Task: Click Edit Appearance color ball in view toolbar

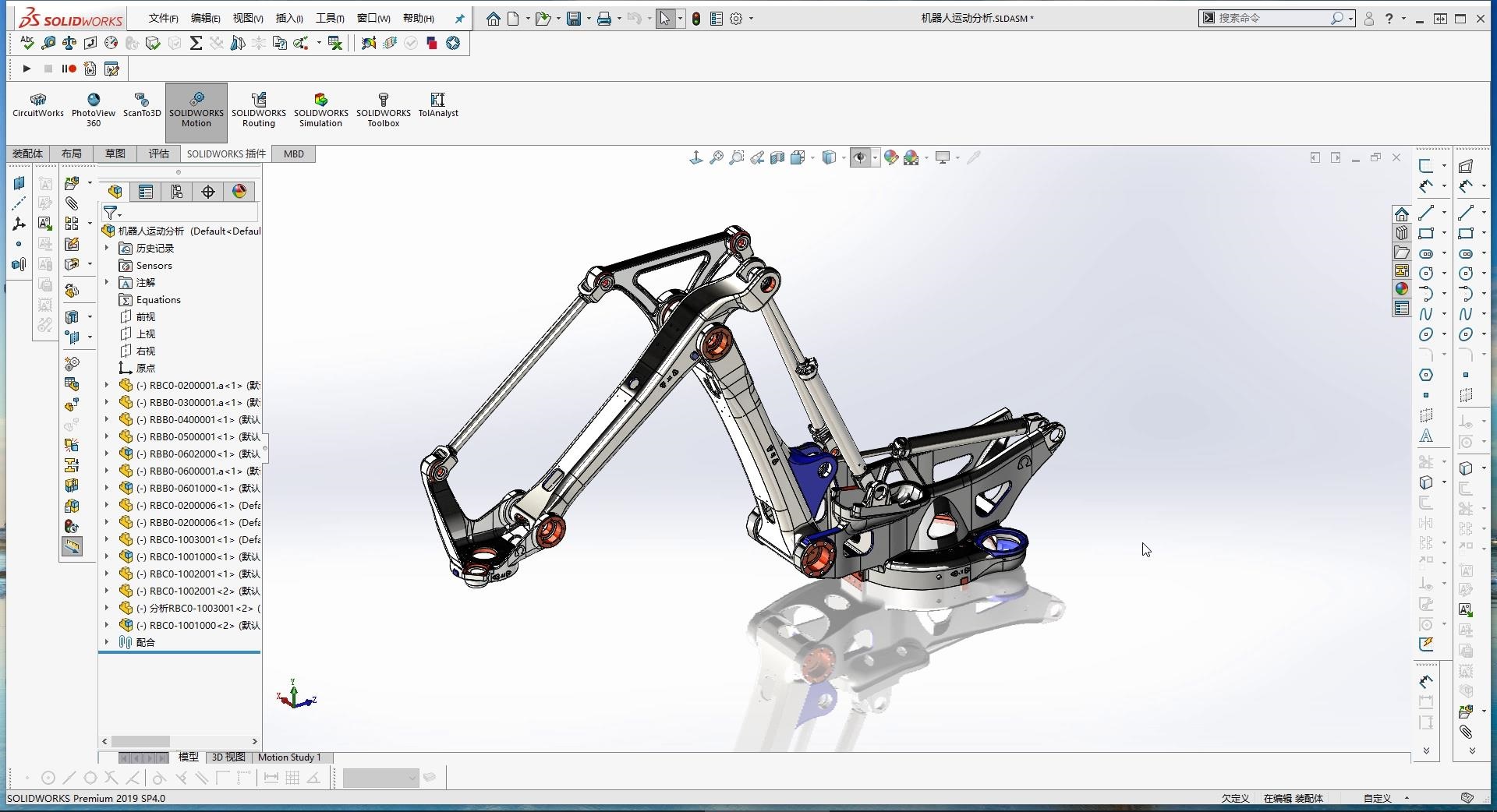Action: tap(891, 157)
